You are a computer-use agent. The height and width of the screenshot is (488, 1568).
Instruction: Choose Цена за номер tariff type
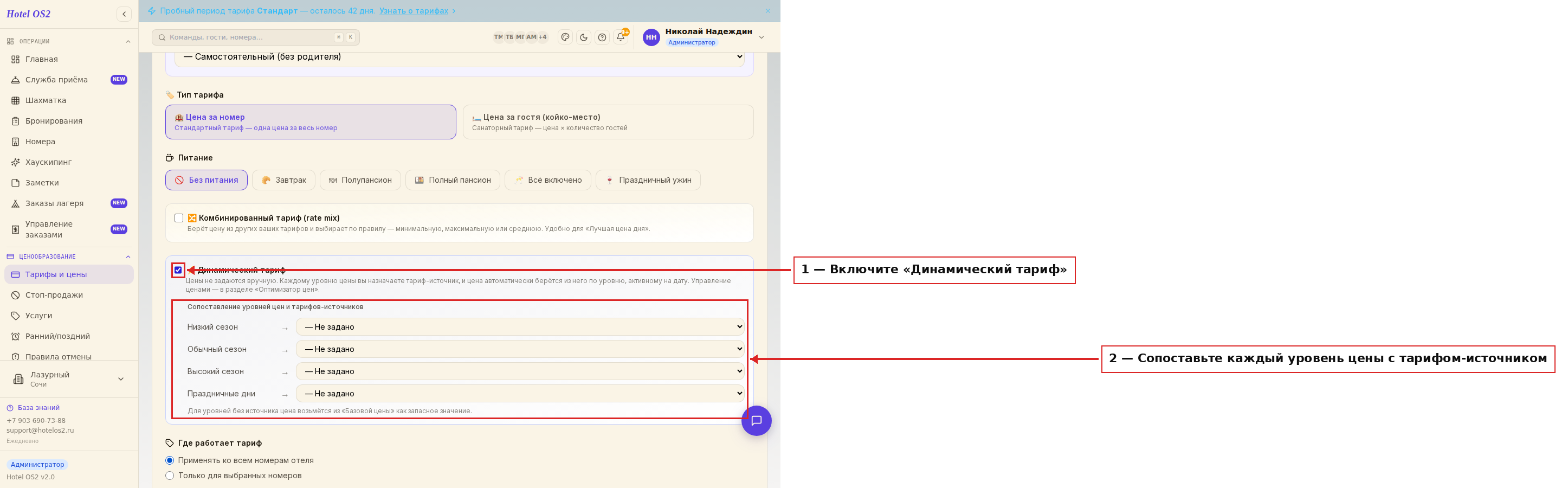point(311,122)
